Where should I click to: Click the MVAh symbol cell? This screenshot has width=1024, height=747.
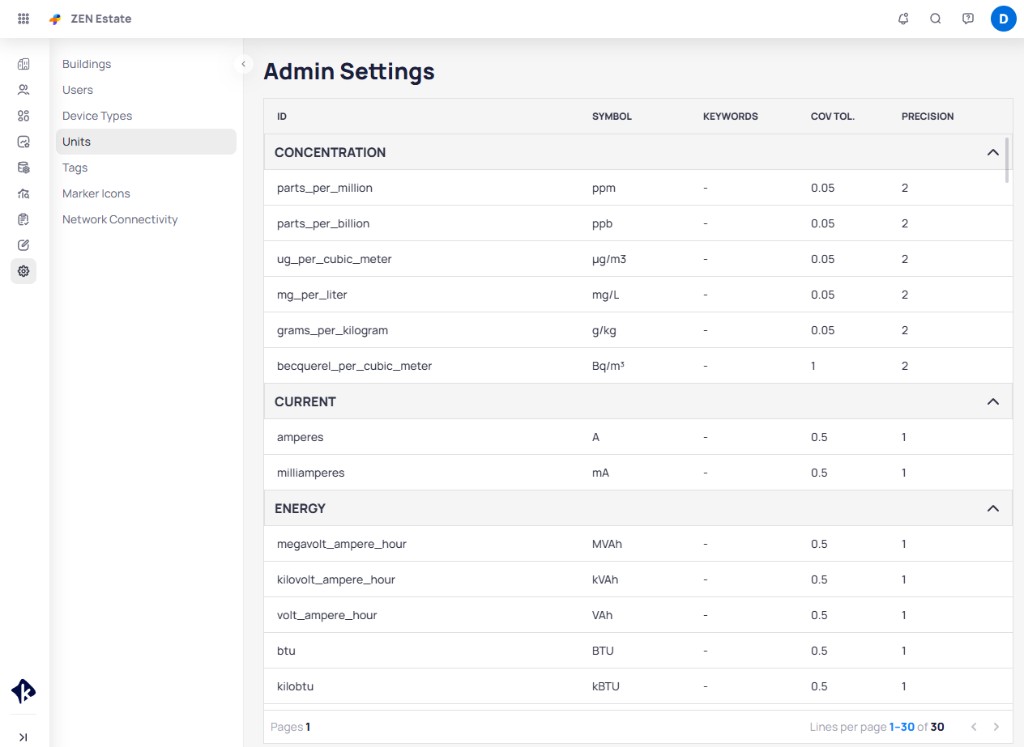607,544
